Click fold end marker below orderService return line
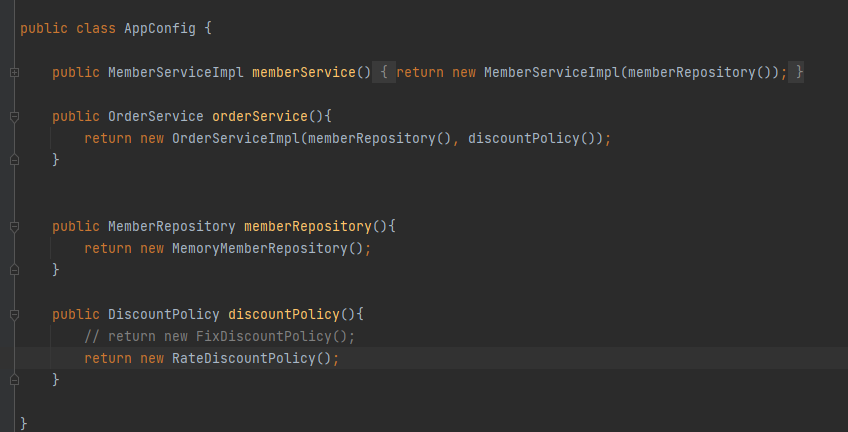Screen dimensions: 848x432 point(15,159)
